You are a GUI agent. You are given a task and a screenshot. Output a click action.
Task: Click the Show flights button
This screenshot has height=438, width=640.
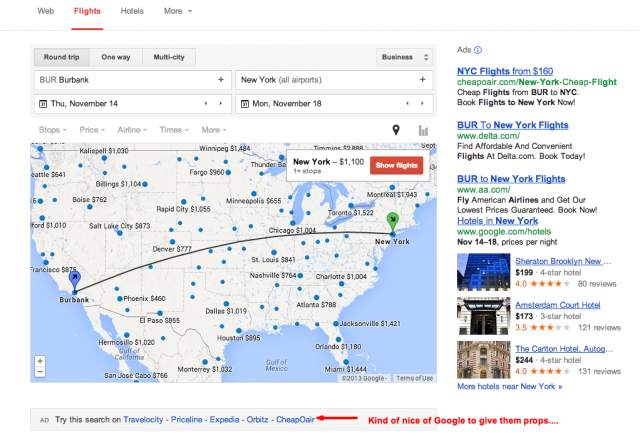tap(396, 165)
